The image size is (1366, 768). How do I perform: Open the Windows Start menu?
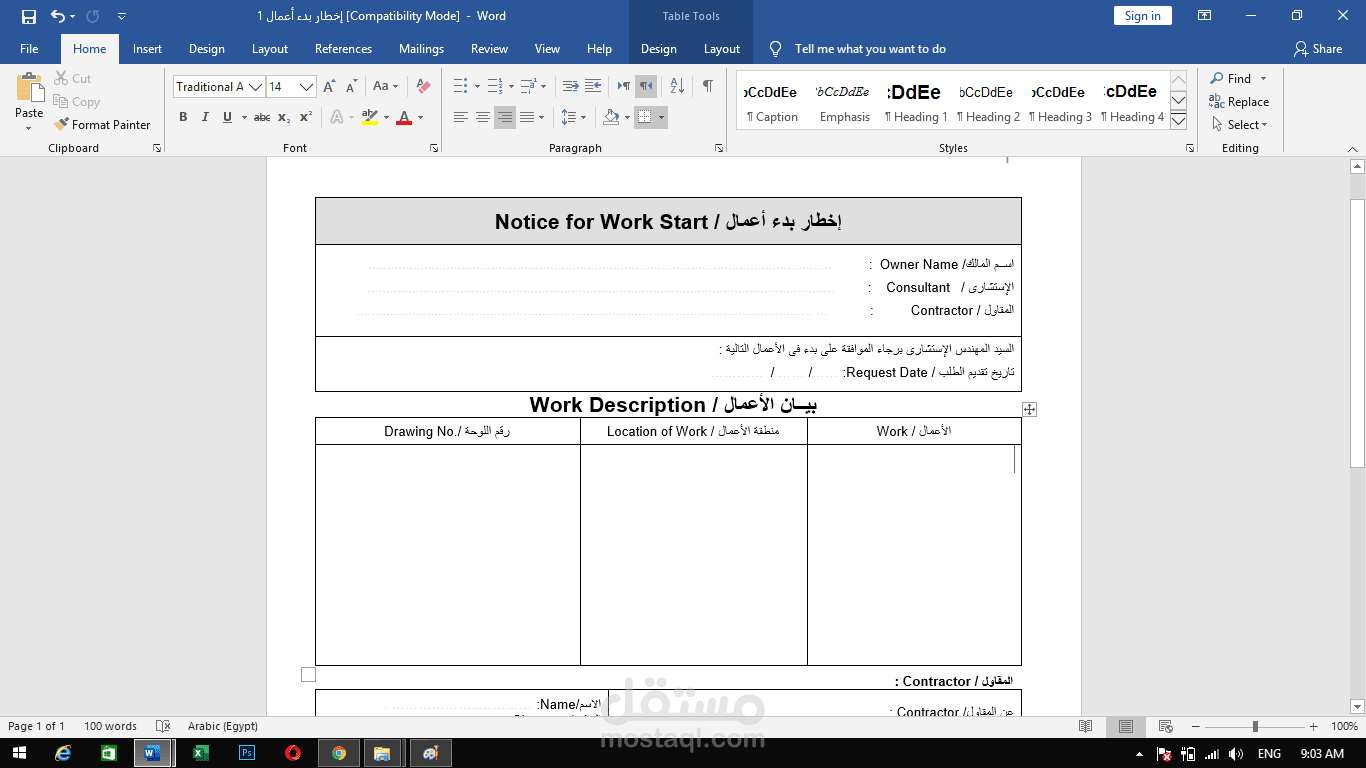(19, 753)
